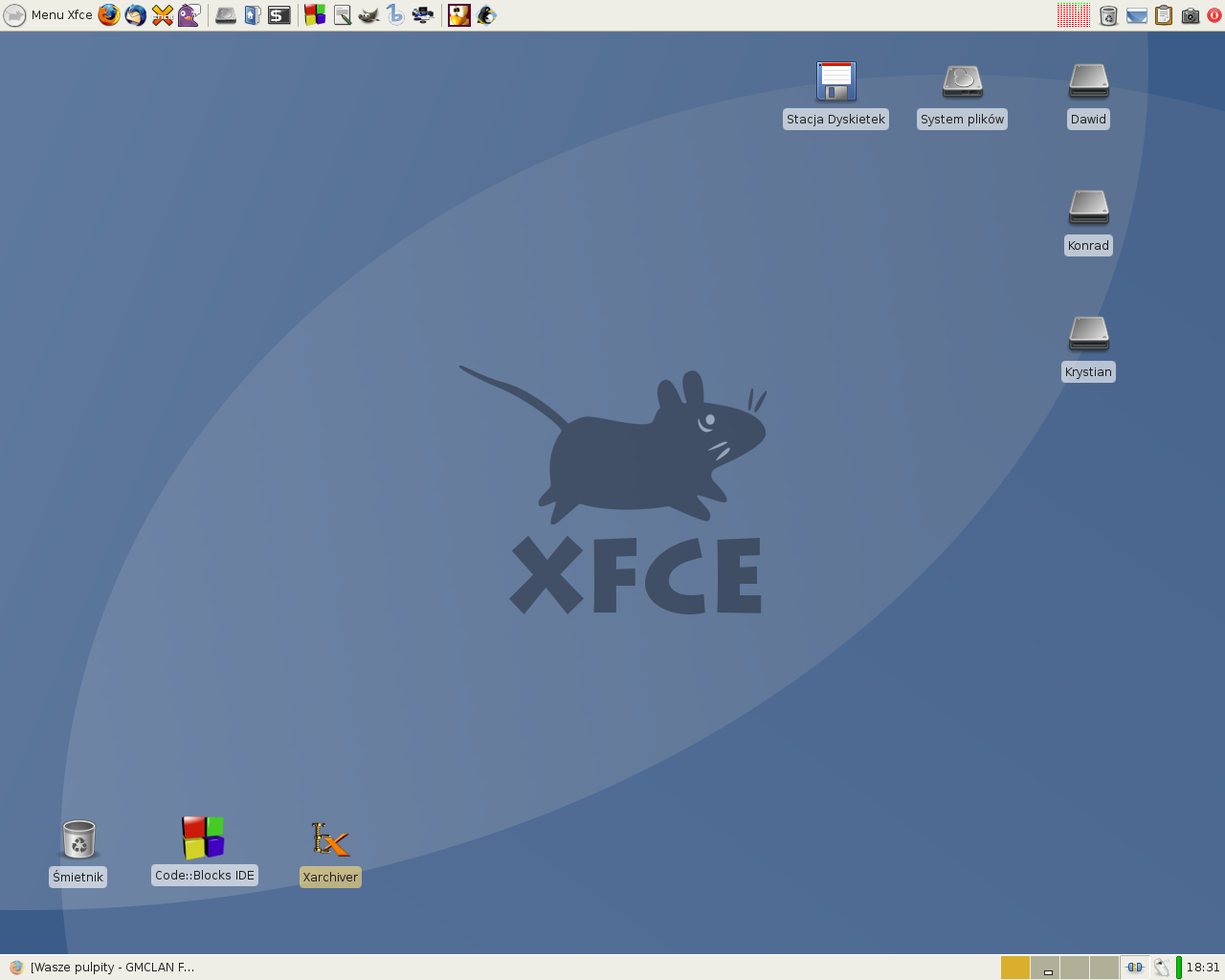Open Thunderbird mail client launcher
This screenshot has width=1225, height=980.
[136, 15]
